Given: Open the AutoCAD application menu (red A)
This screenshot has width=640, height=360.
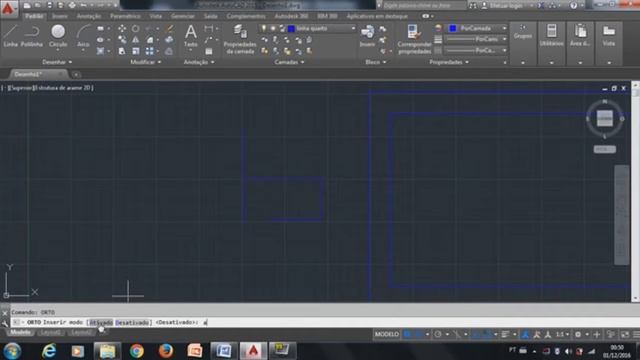Looking at the screenshot, I should 8,9.
